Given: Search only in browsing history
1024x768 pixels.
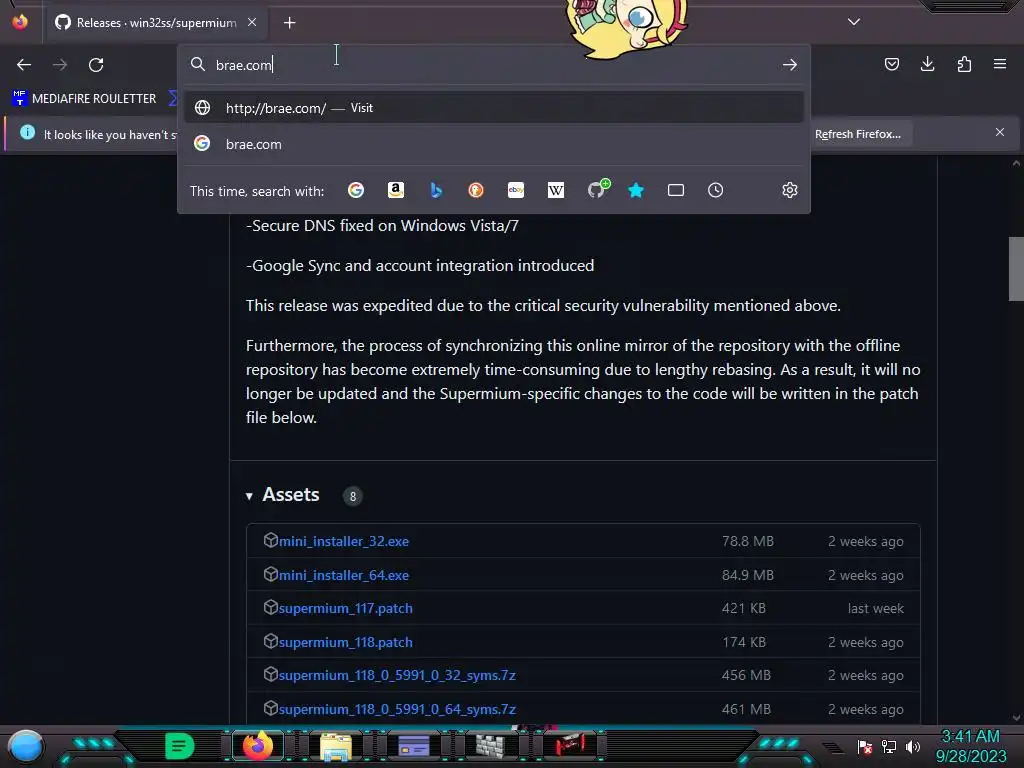Looking at the screenshot, I should (716, 190).
